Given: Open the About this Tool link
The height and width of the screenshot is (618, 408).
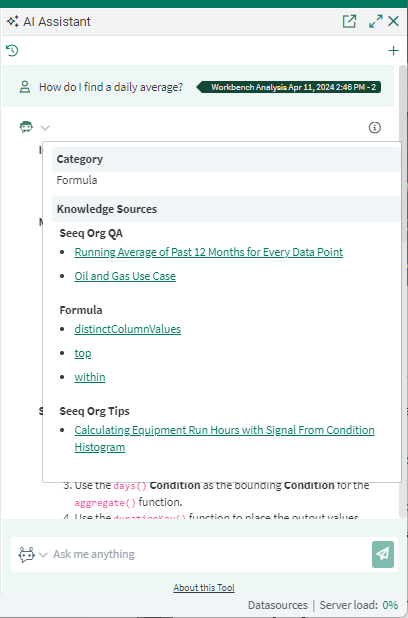Looking at the screenshot, I should 204,588.
